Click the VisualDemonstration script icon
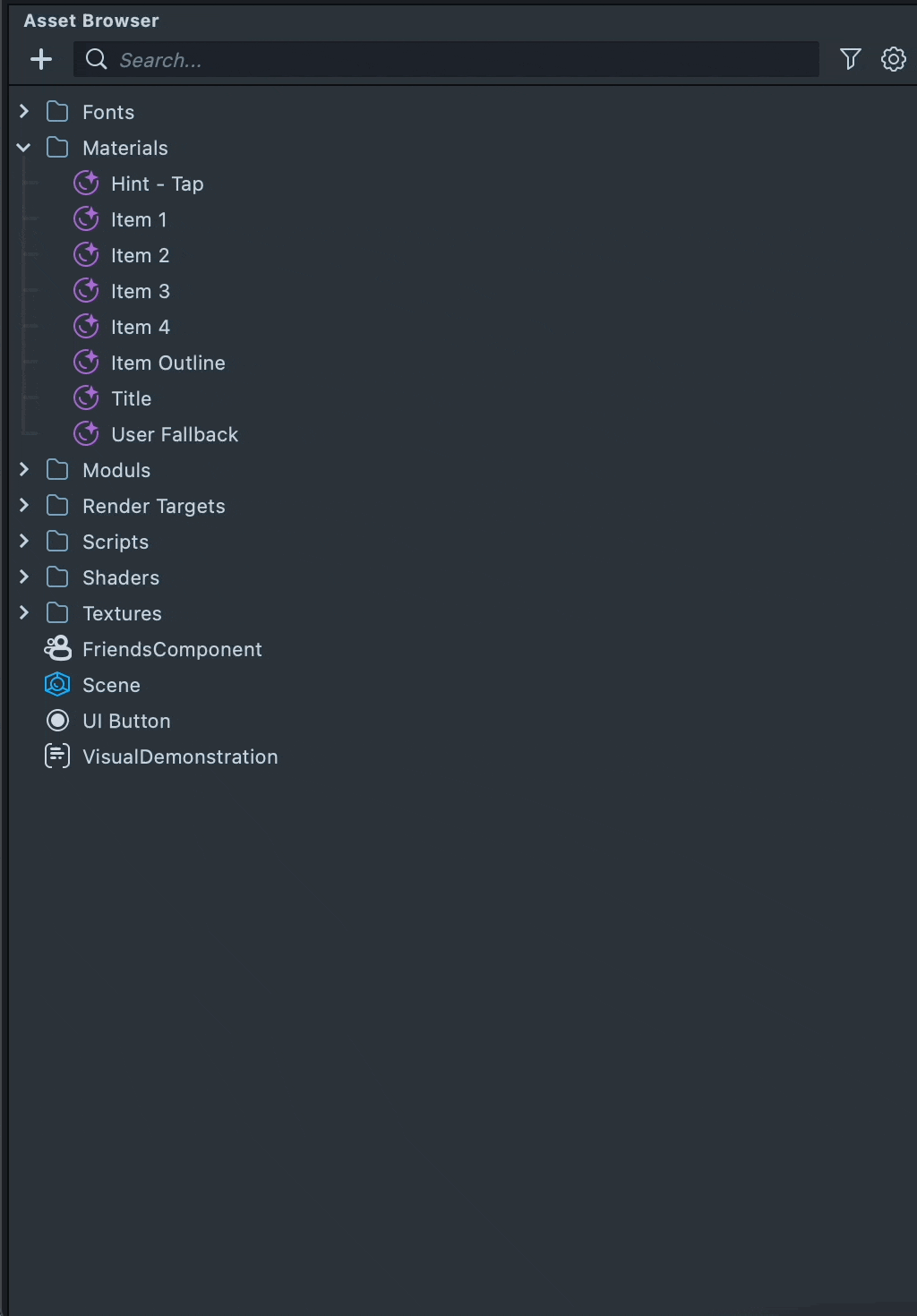Screen dimensions: 917x1316 coord(57,756)
